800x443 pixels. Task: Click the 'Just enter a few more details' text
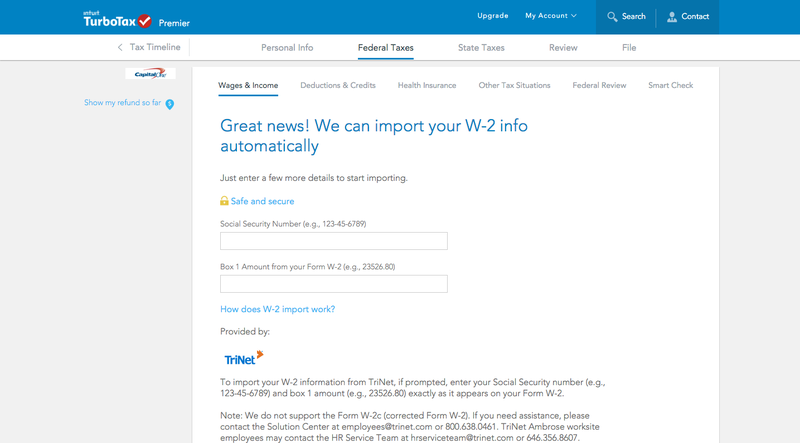pos(314,178)
